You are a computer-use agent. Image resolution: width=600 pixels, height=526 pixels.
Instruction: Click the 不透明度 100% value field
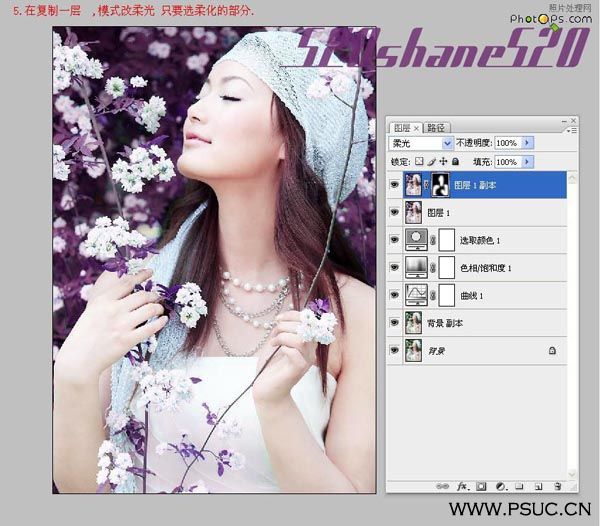coord(508,143)
